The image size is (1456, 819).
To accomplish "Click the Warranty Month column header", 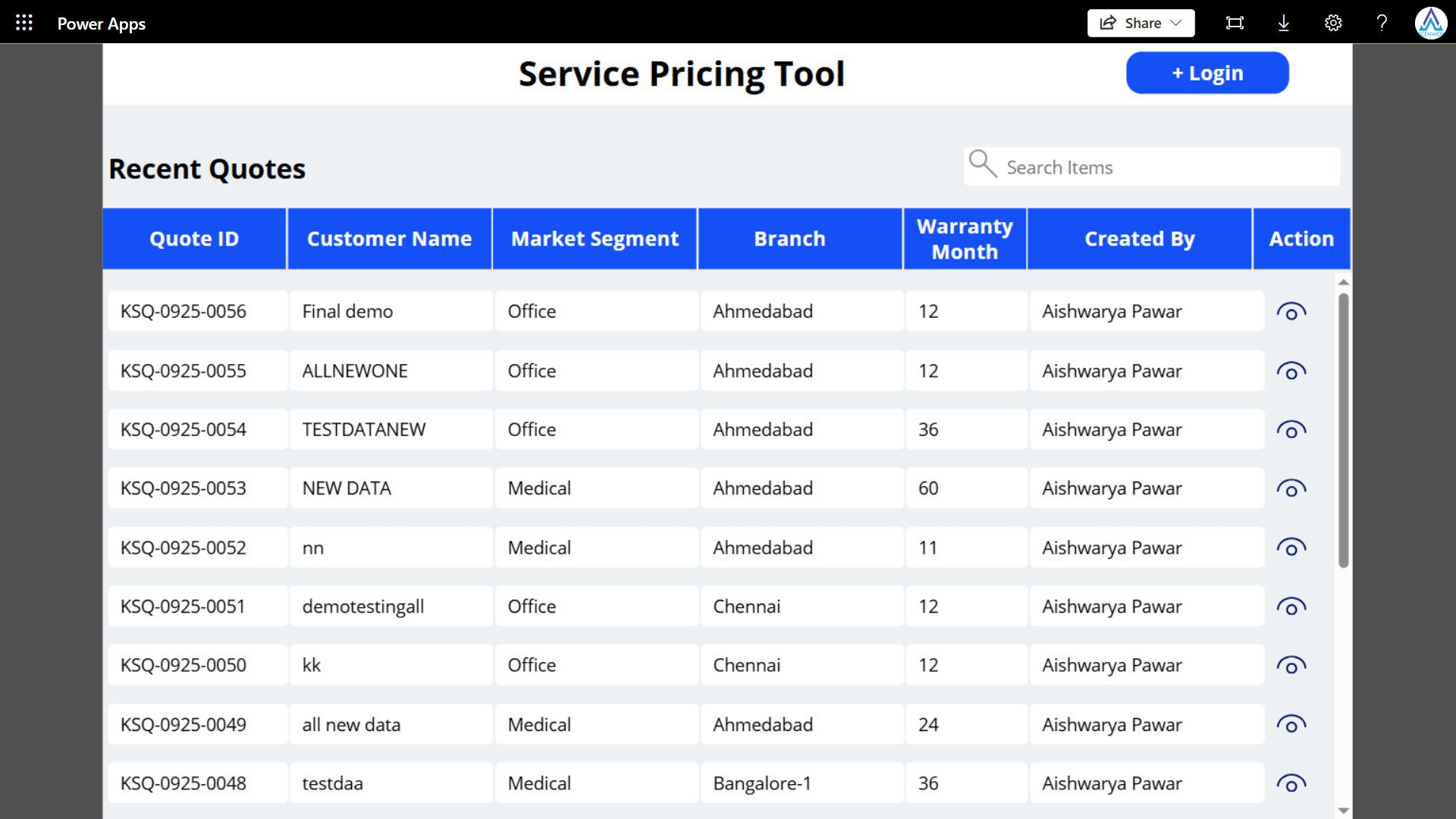I will [965, 239].
